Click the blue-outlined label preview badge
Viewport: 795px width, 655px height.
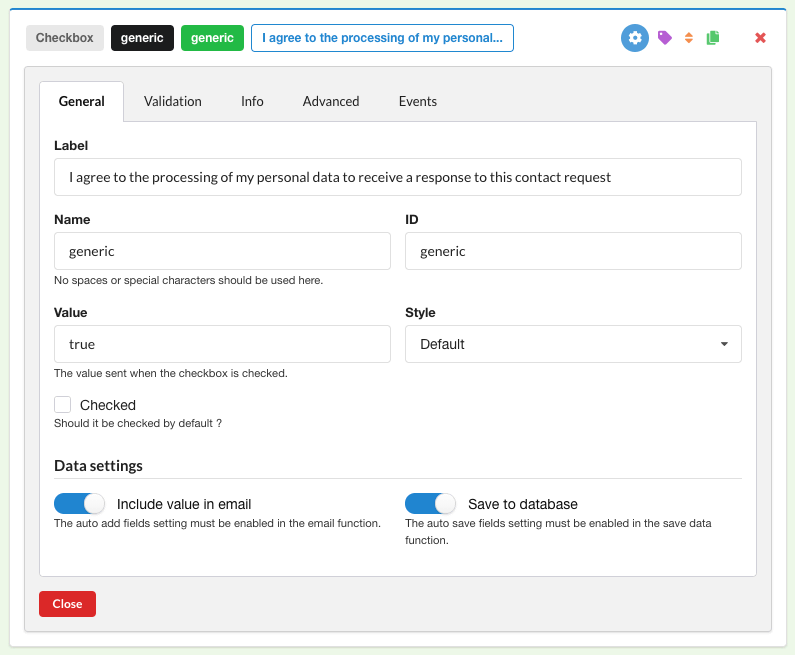coord(382,38)
